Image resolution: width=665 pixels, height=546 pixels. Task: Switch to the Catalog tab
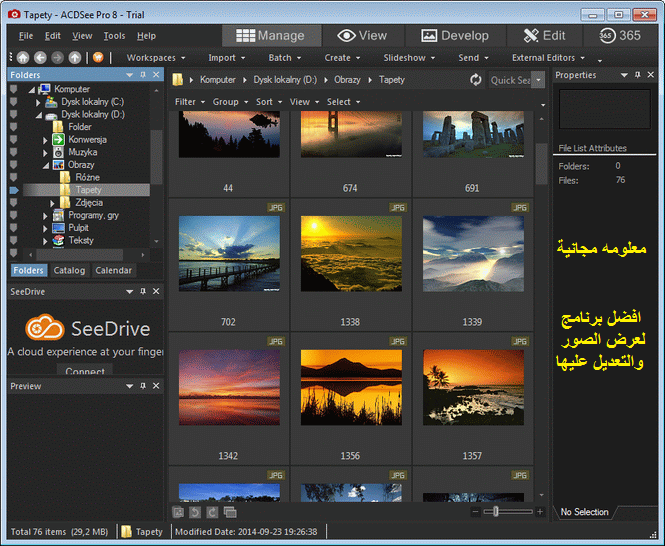click(69, 270)
